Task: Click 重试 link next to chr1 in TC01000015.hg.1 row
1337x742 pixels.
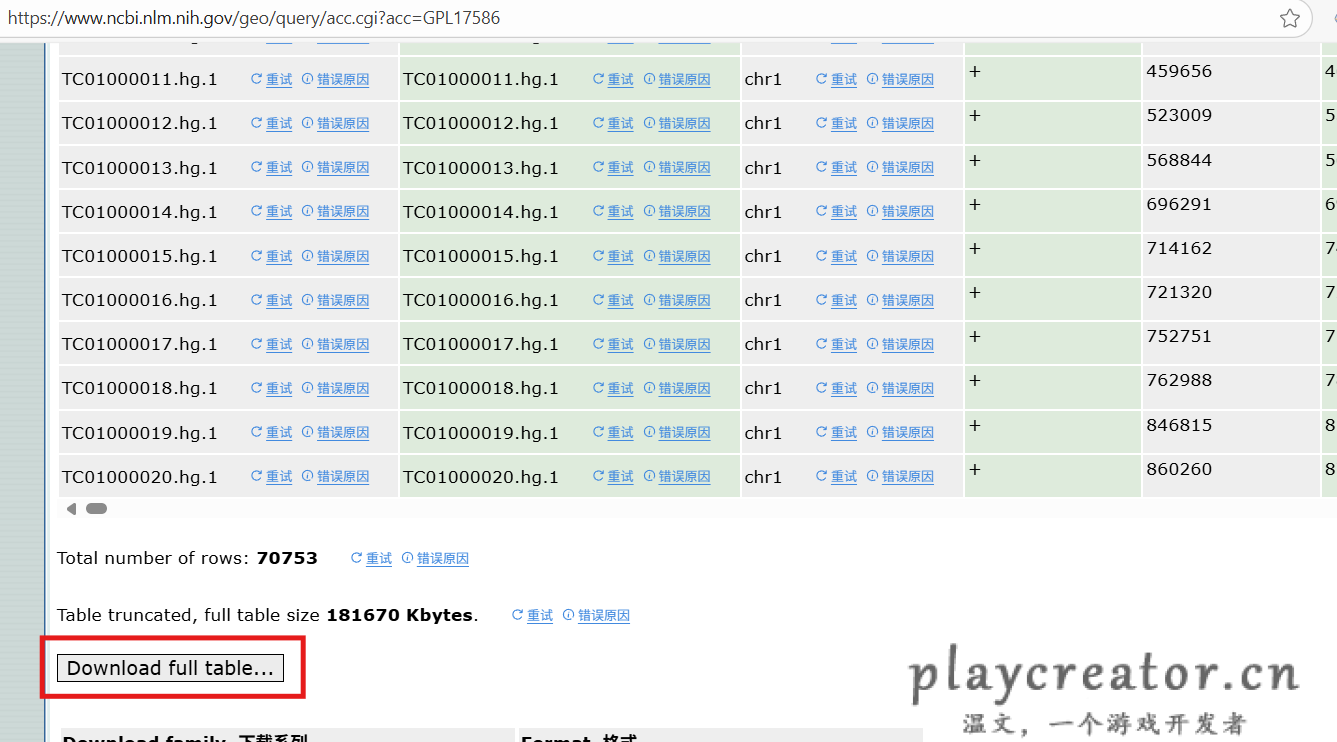Action: [844, 256]
